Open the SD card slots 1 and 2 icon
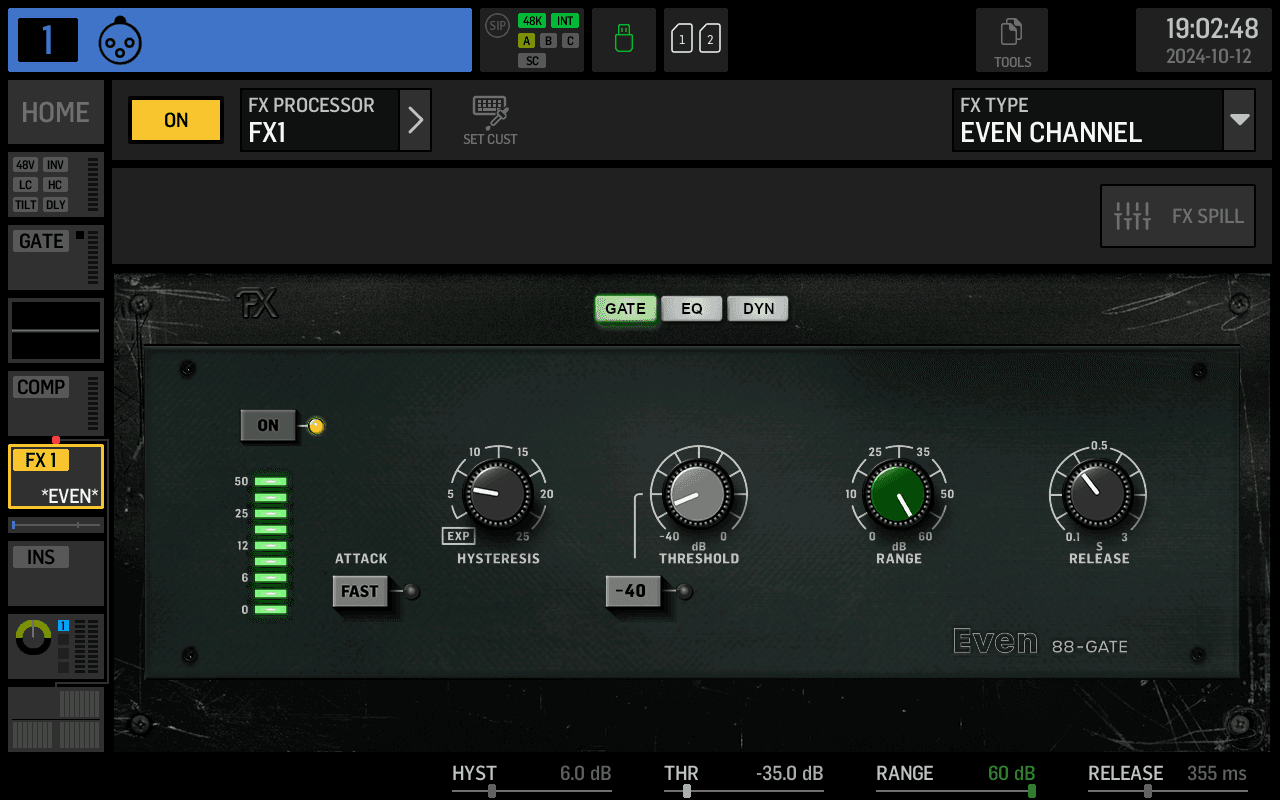Image resolution: width=1280 pixels, height=800 pixels. [696, 40]
